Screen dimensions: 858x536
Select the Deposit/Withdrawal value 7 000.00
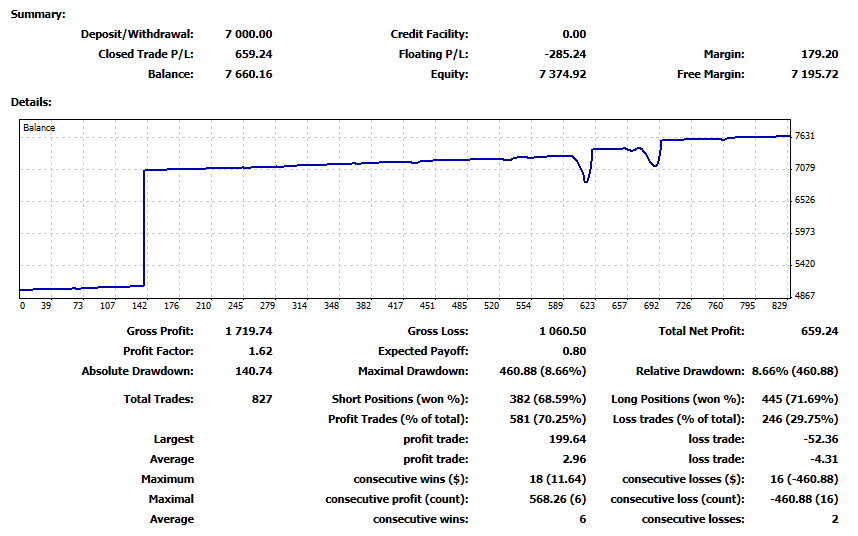(246, 35)
